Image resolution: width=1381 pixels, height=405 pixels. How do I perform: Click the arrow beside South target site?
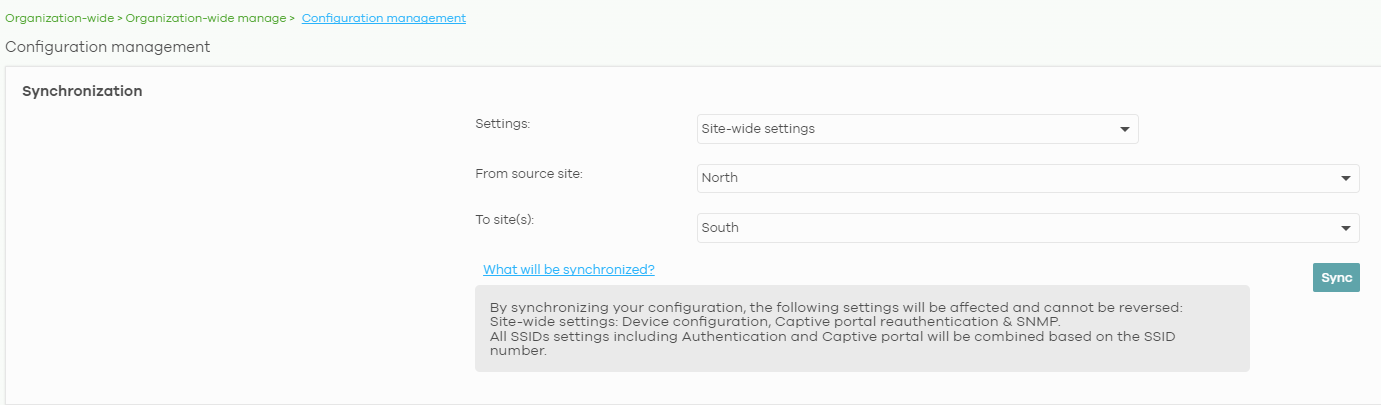pos(1346,229)
